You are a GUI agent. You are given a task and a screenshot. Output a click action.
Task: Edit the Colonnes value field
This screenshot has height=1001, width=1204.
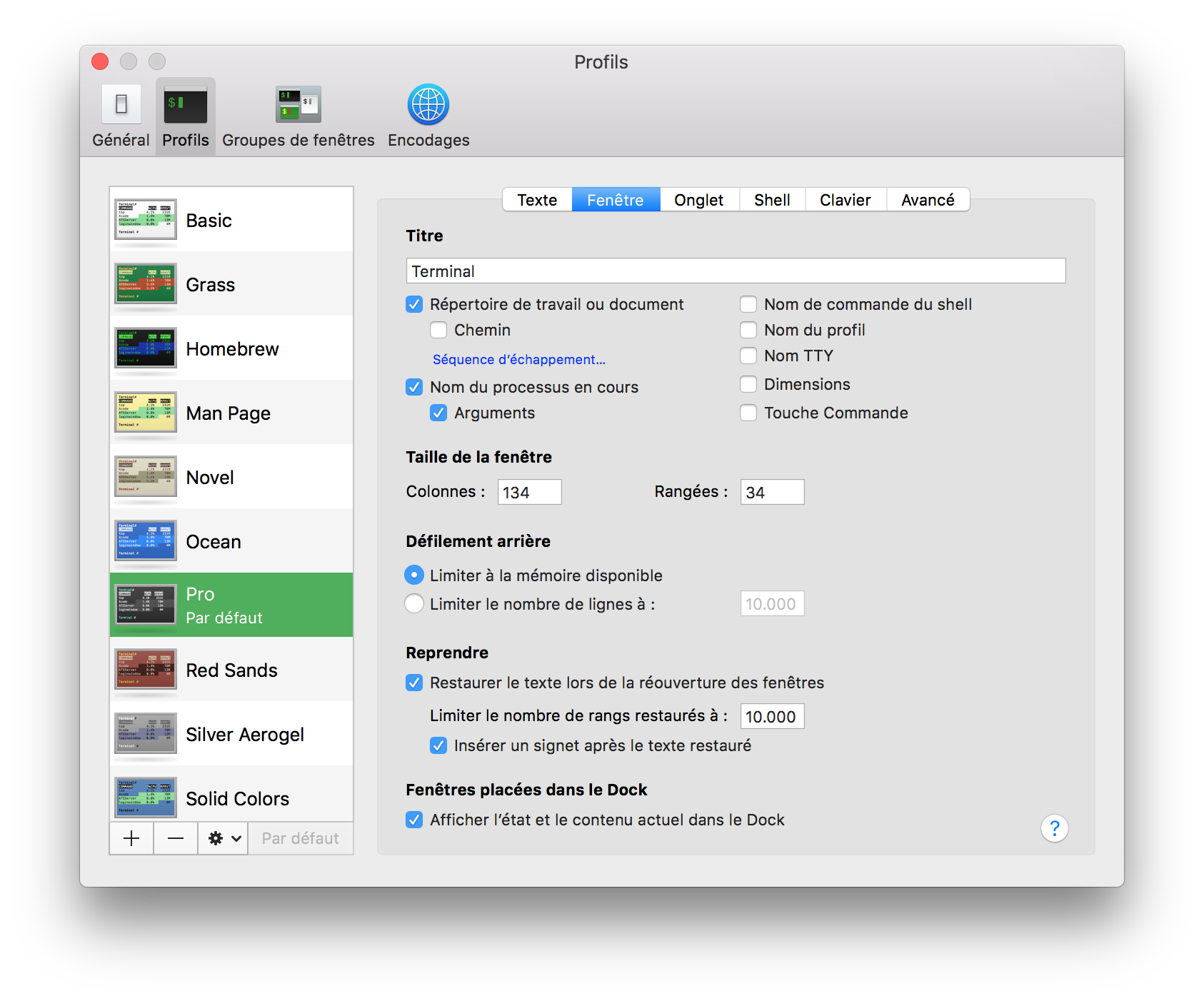(528, 491)
